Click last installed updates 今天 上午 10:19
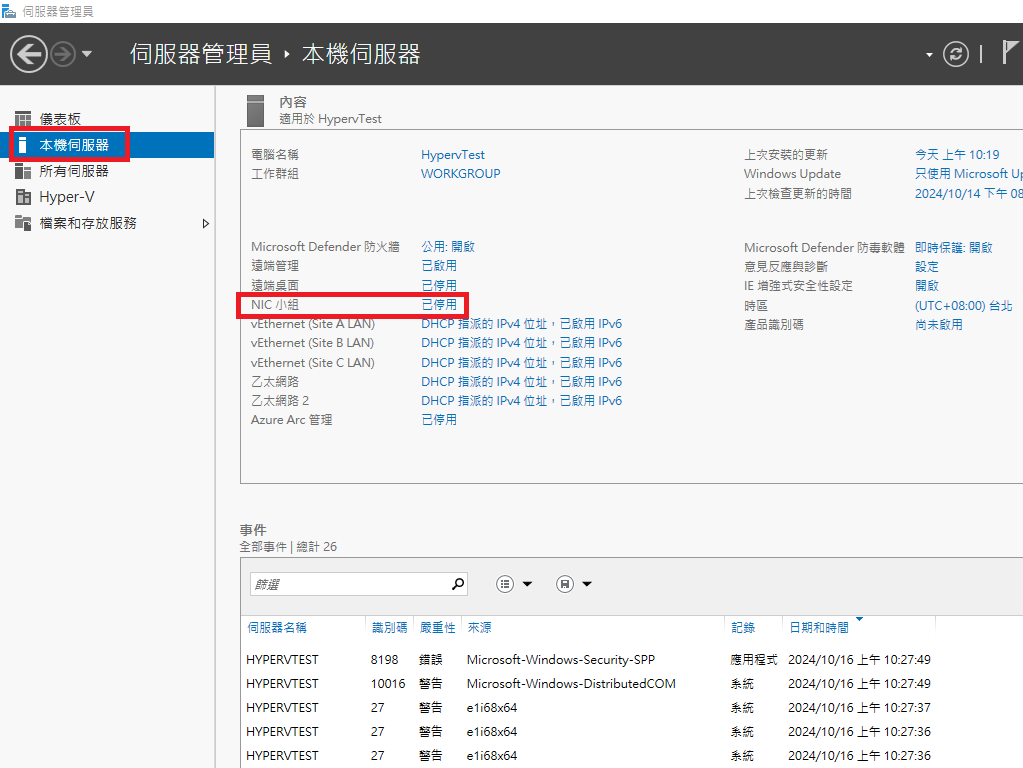This screenshot has height=768, width=1023. (957, 155)
